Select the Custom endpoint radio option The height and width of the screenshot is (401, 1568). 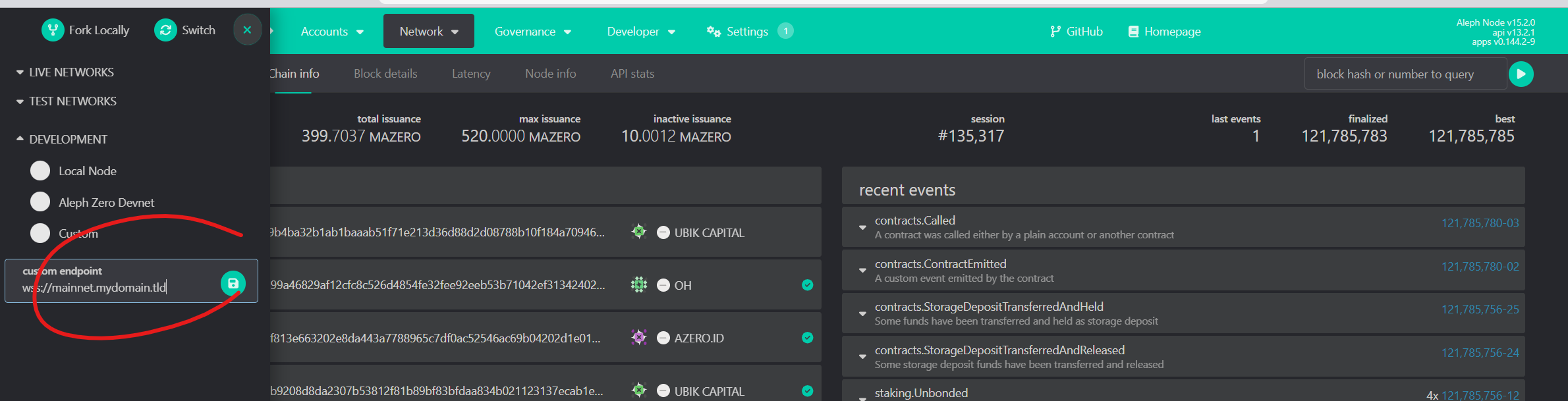(40, 233)
